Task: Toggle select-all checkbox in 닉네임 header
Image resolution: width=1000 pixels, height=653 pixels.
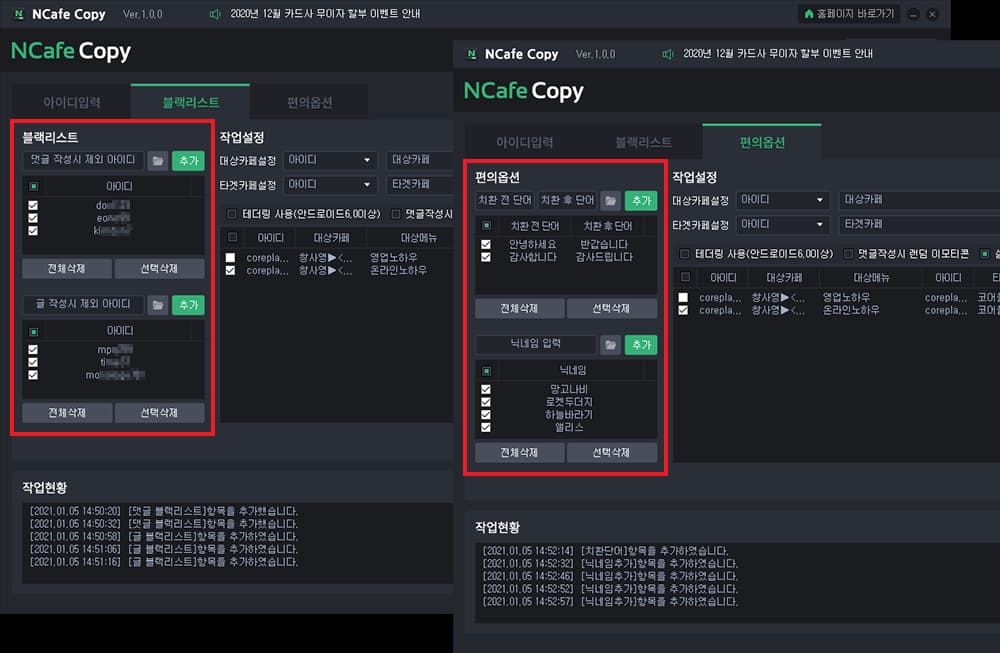Action: (487, 371)
